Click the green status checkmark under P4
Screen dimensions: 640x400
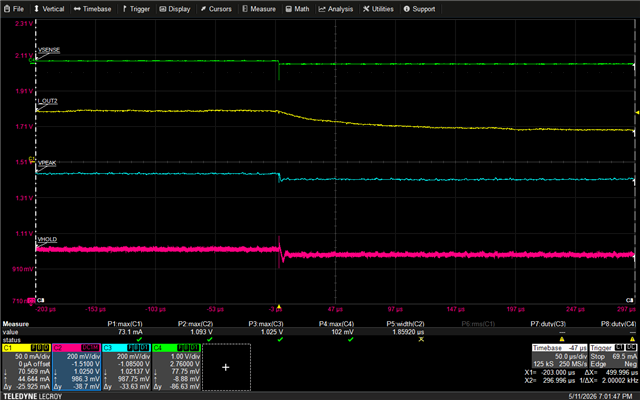(351, 339)
